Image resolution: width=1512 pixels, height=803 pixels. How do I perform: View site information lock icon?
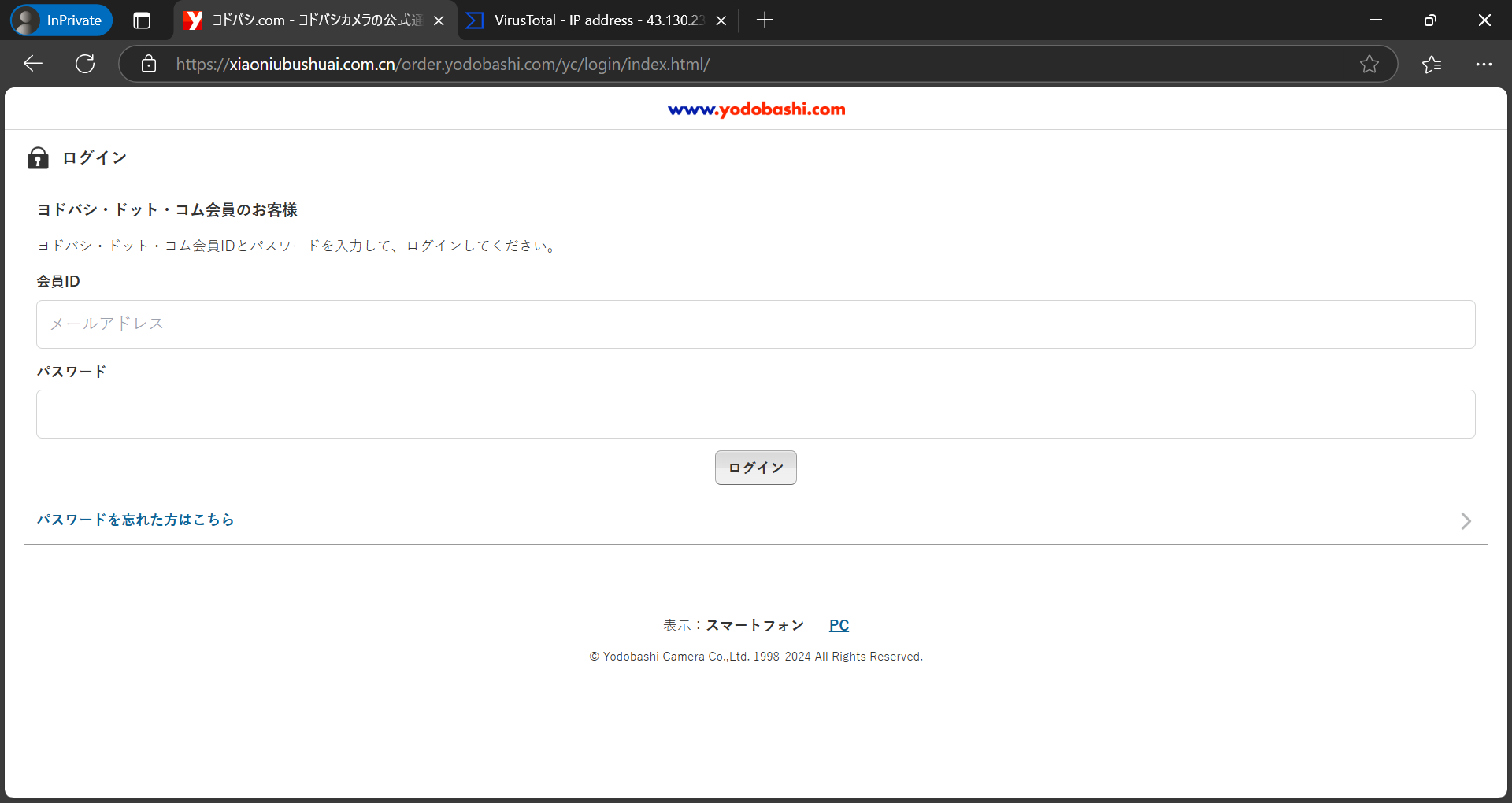point(149,64)
